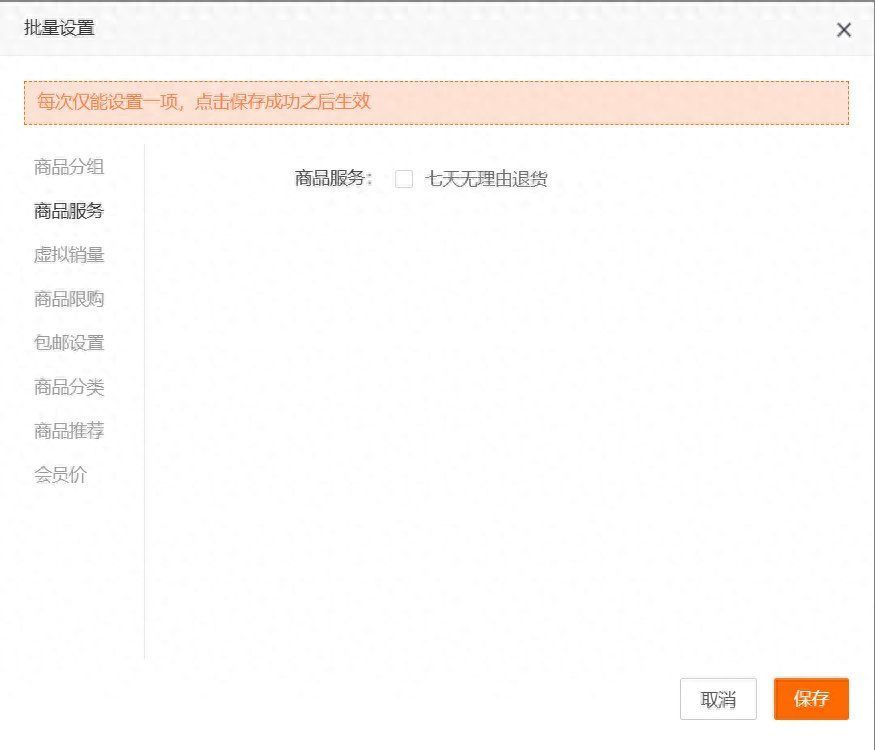Viewport: 875px width, 750px height.
Task: Click the 七天无理由退货 label text
Action: (x=486, y=179)
